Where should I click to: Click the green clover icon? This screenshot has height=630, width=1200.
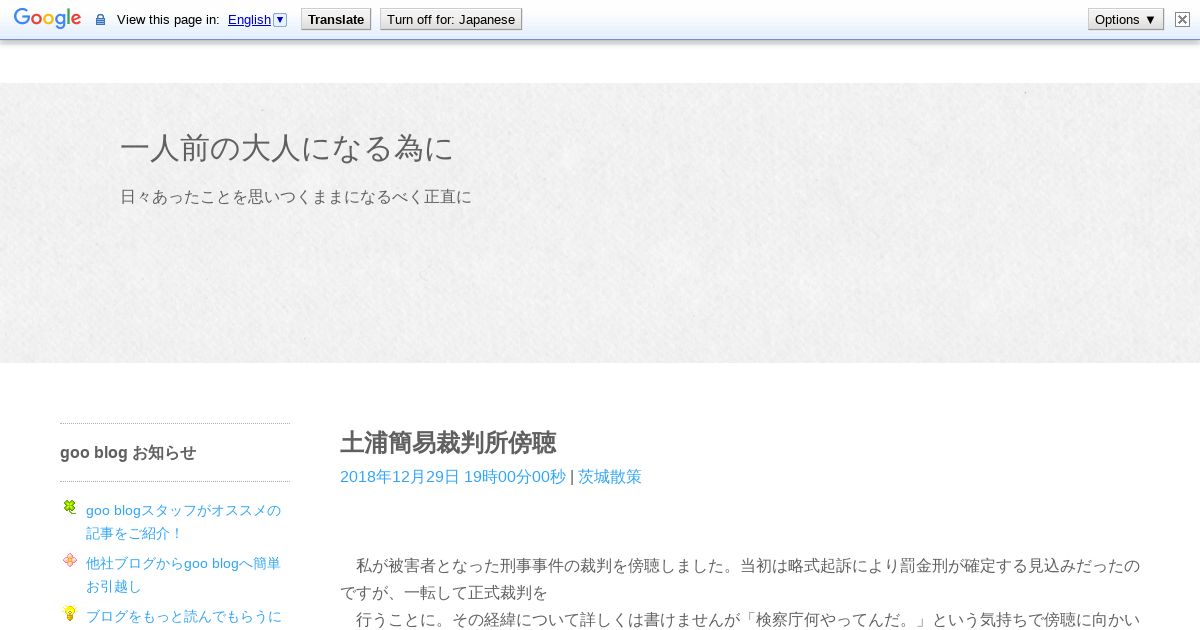(69, 507)
